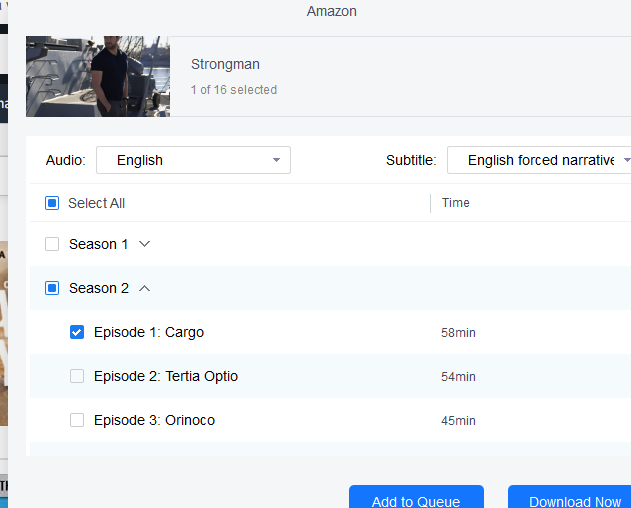
Task: Click the Episode 1: Cargo title
Action: tap(149, 332)
